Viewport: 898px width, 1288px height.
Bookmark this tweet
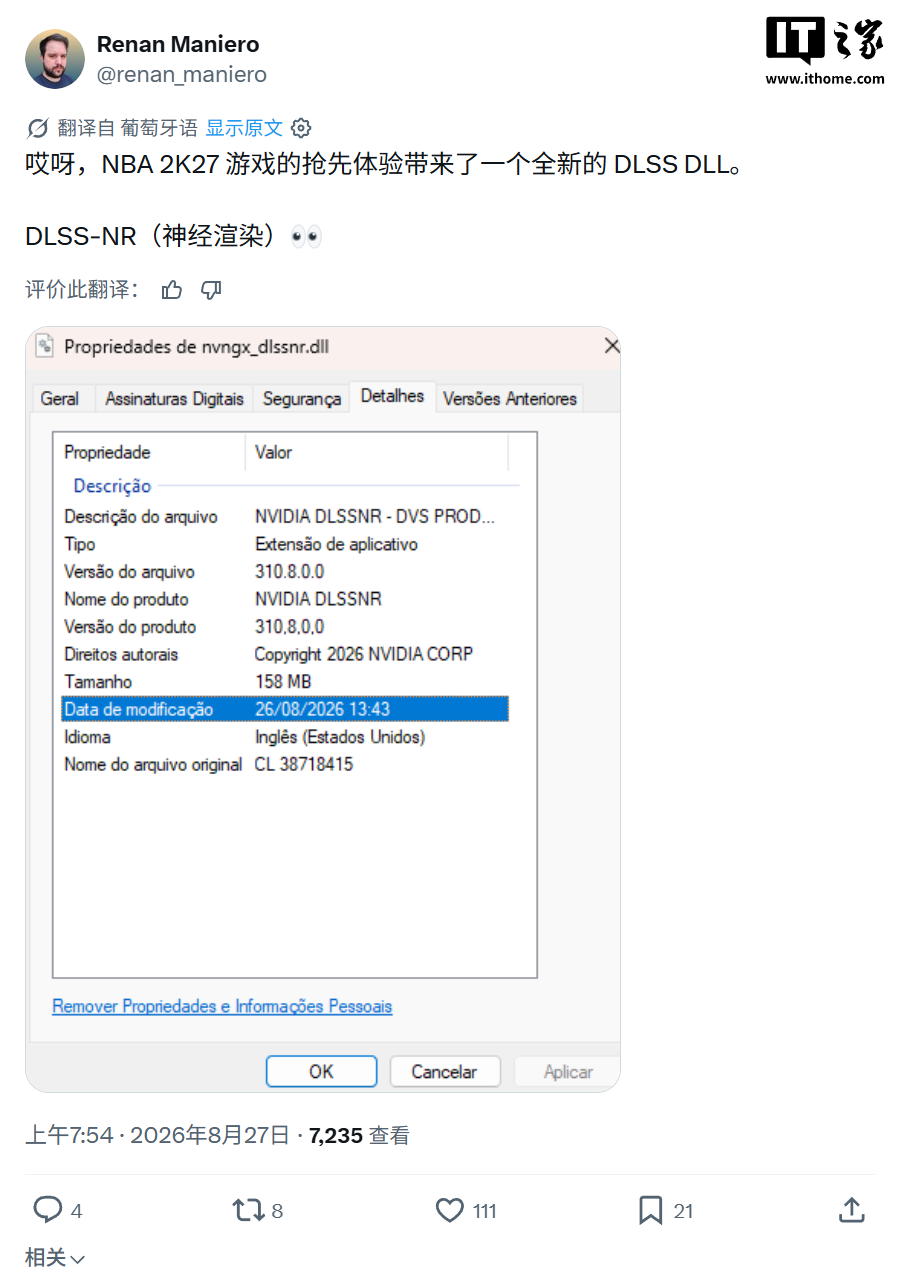651,1210
